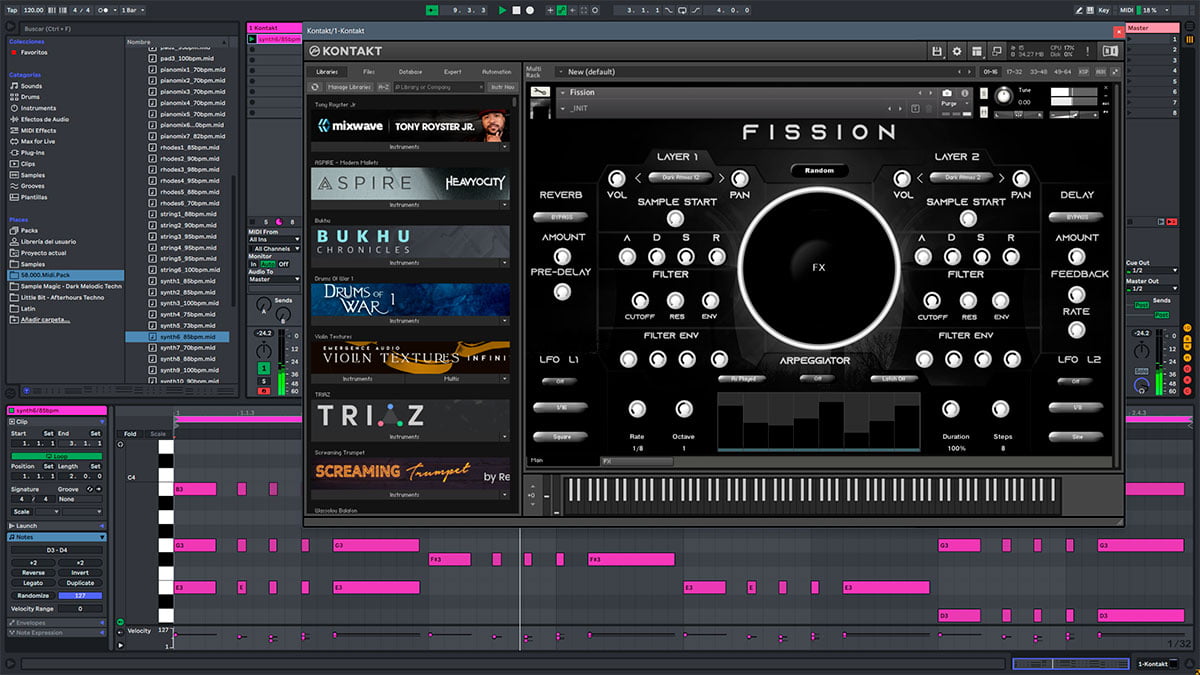
Task: Click the Reverse notes button
Action: click(33, 573)
